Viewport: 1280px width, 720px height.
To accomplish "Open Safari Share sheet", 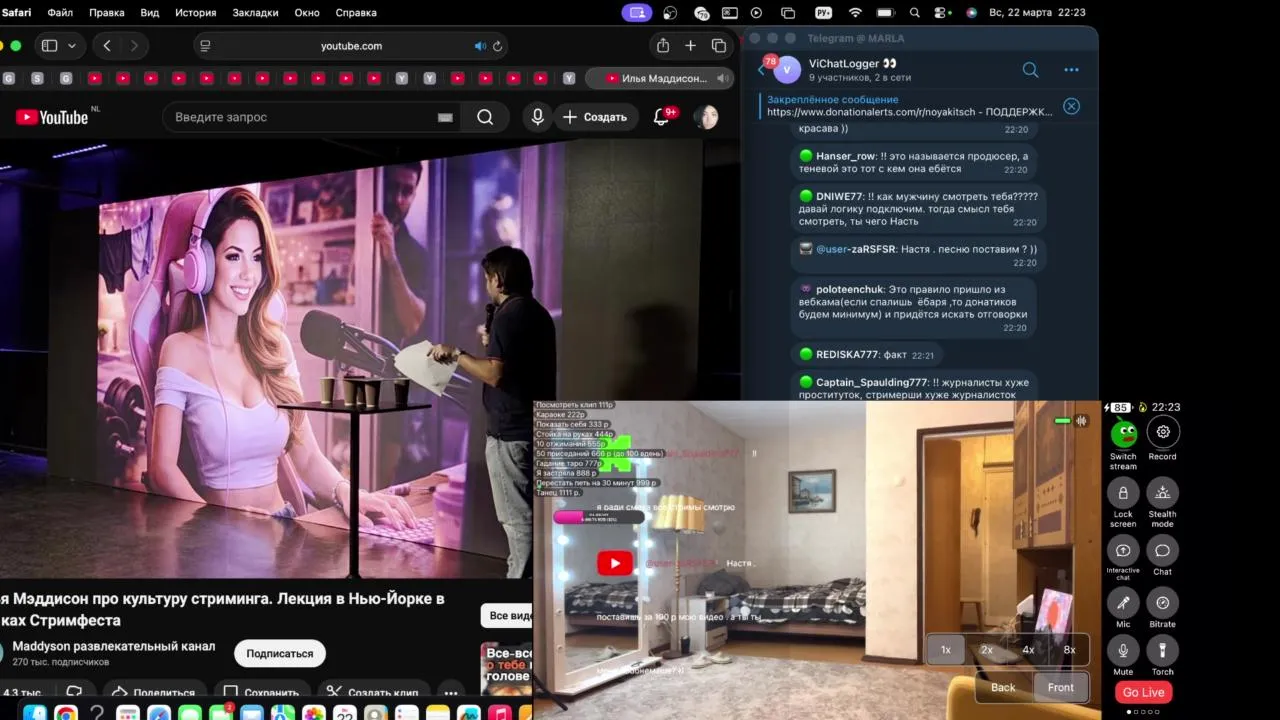I will [x=662, y=45].
